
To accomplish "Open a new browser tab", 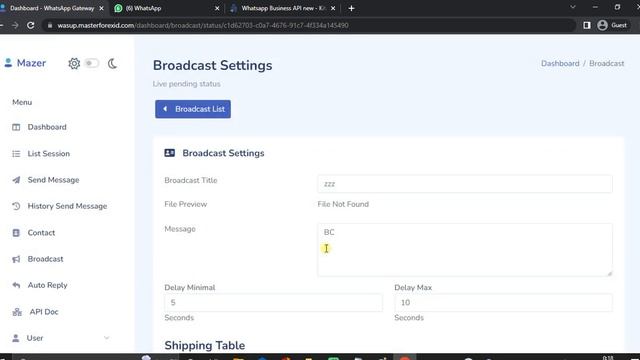I will 351,8.
